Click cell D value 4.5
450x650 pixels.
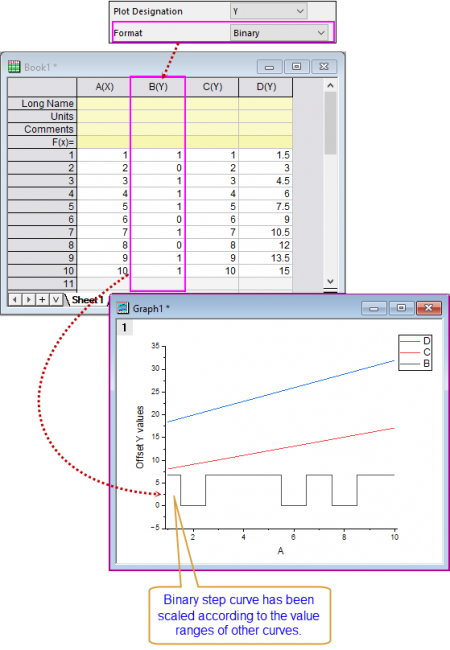tap(266, 181)
